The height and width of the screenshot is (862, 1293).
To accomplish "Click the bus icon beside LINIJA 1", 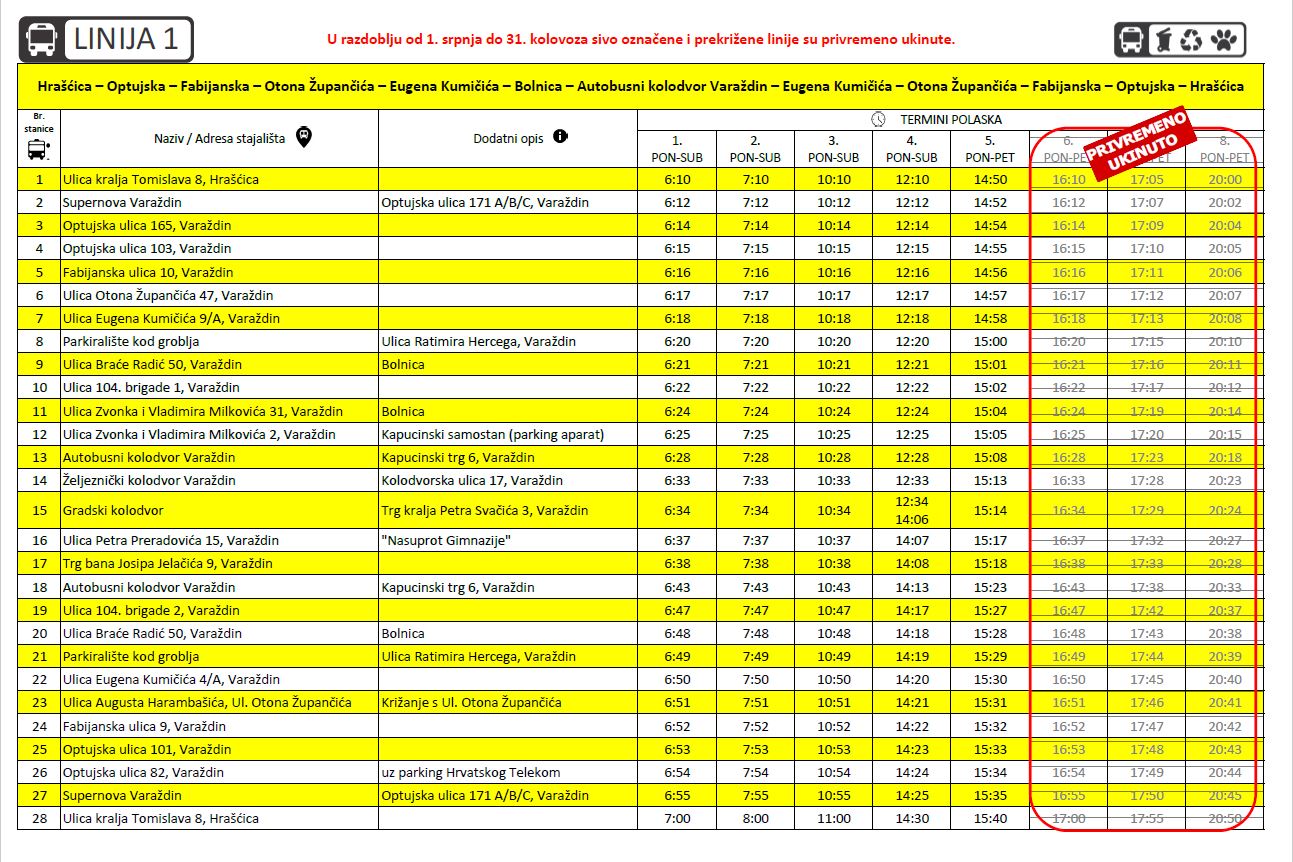I will click(42, 40).
